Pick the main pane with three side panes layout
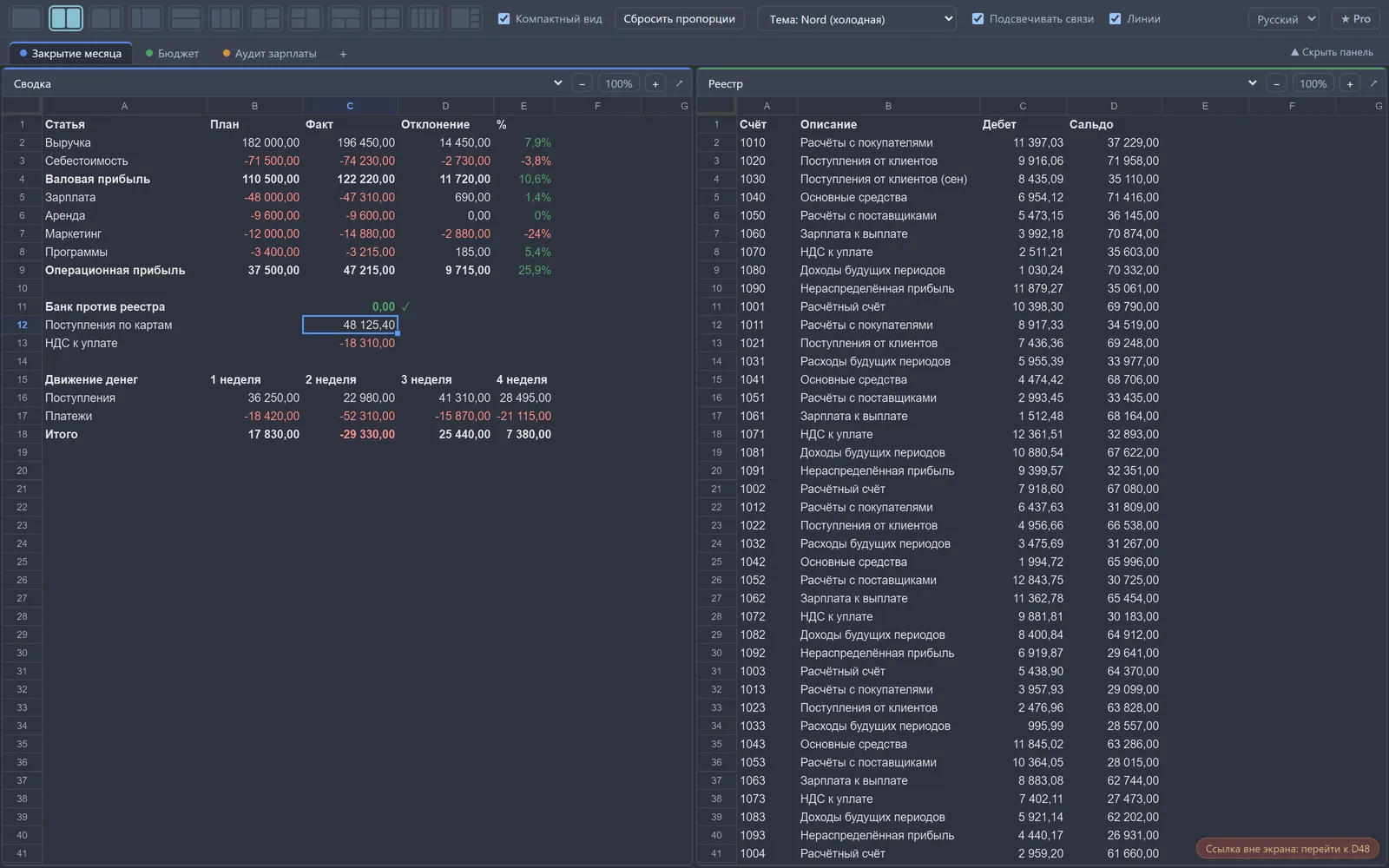This screenshot has width=1389, height=868. [x=465, y=18]
